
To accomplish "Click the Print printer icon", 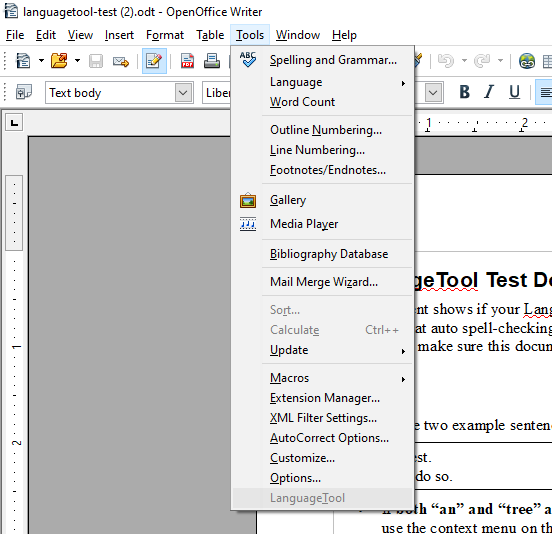I will click(212, 61).
